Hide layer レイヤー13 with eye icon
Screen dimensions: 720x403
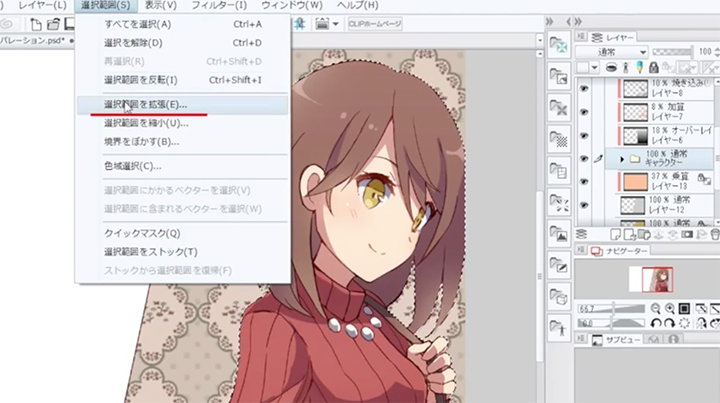point(584,182)
